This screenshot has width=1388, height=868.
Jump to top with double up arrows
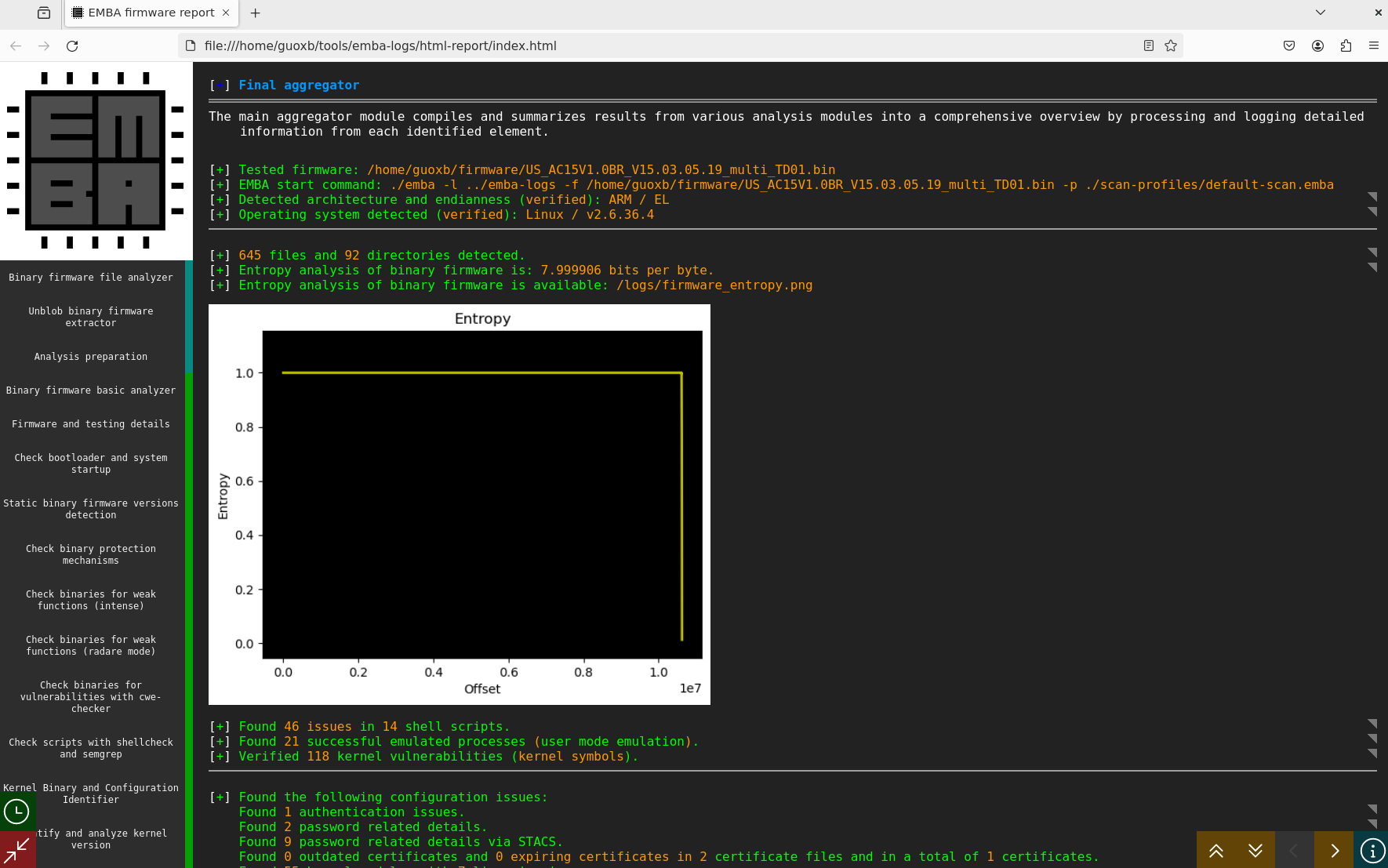[1216, 850]
